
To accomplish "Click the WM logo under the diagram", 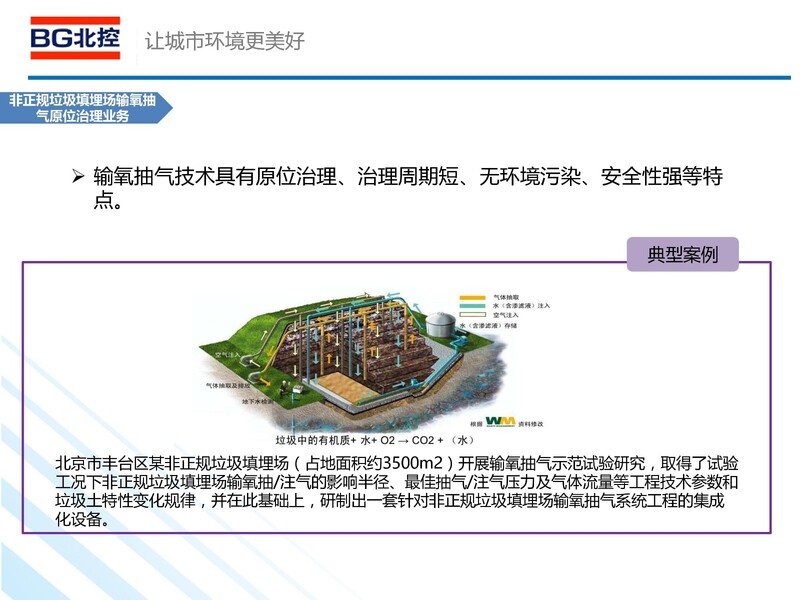I will [x=497, y=422].
